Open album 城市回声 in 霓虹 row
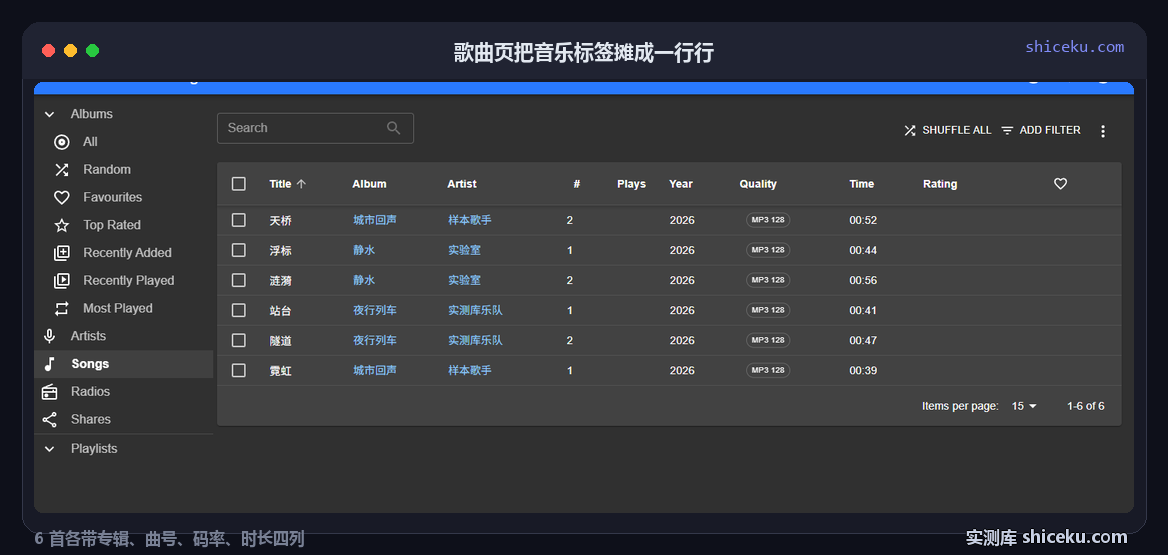The image size is (1168, 555). (375, 370)
